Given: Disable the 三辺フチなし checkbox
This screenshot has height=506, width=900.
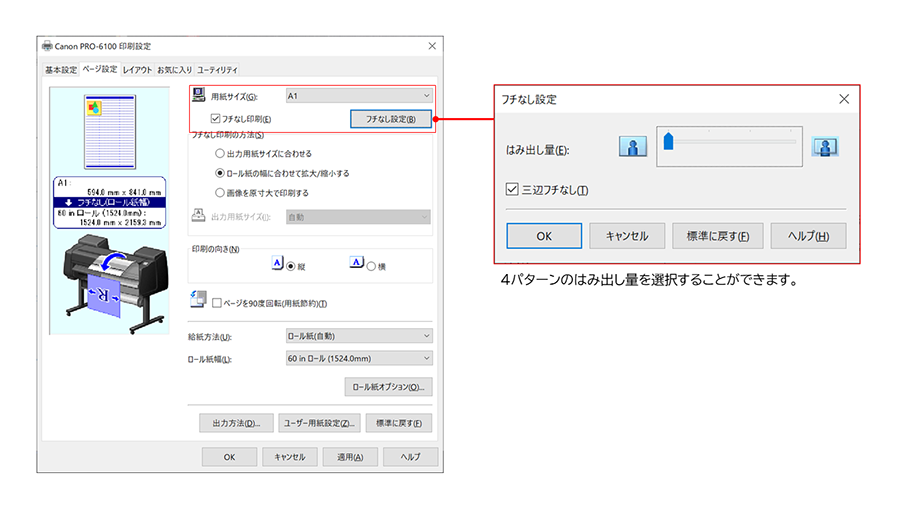Looking at the screenshot, I should click(x=513, y=189).
